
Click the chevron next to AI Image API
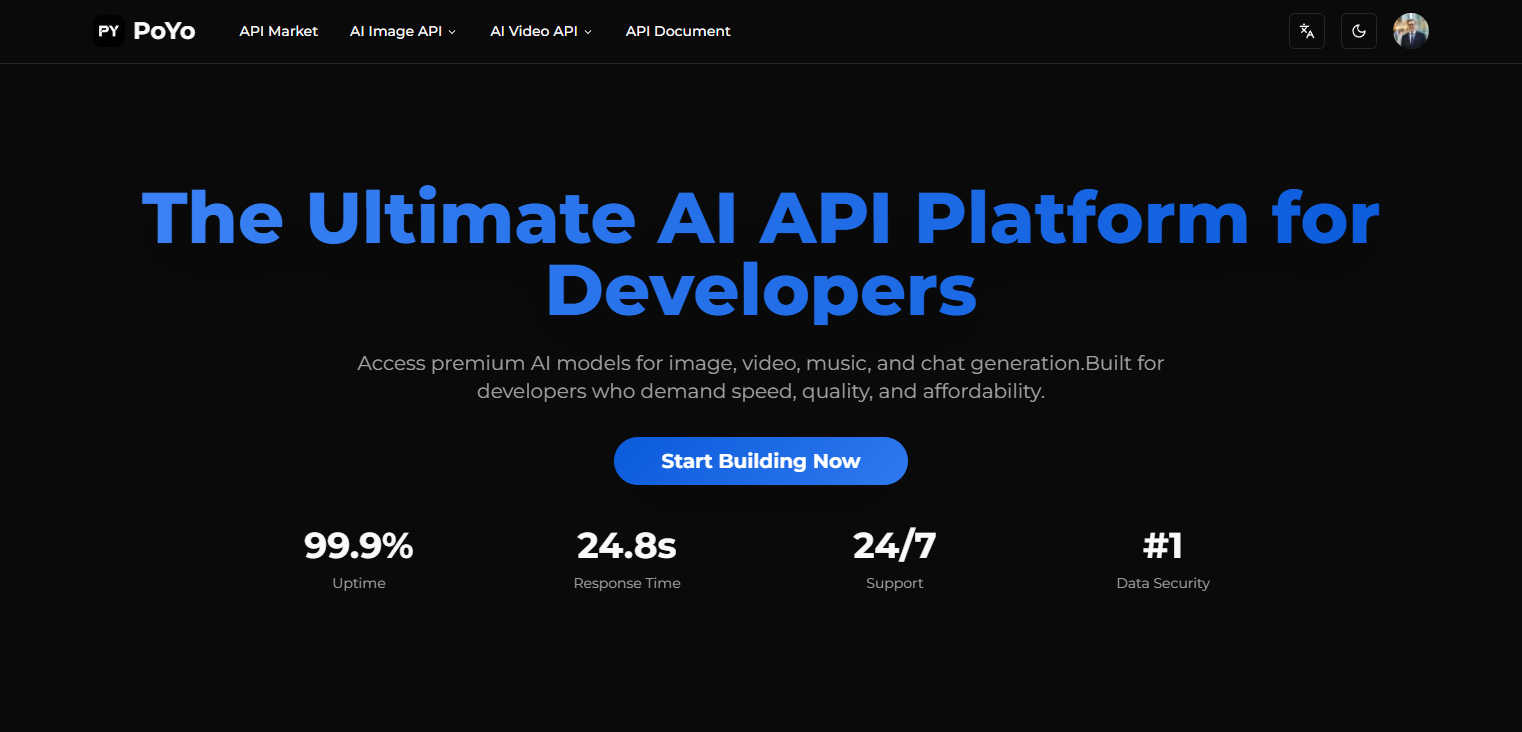tap(452, 31)
